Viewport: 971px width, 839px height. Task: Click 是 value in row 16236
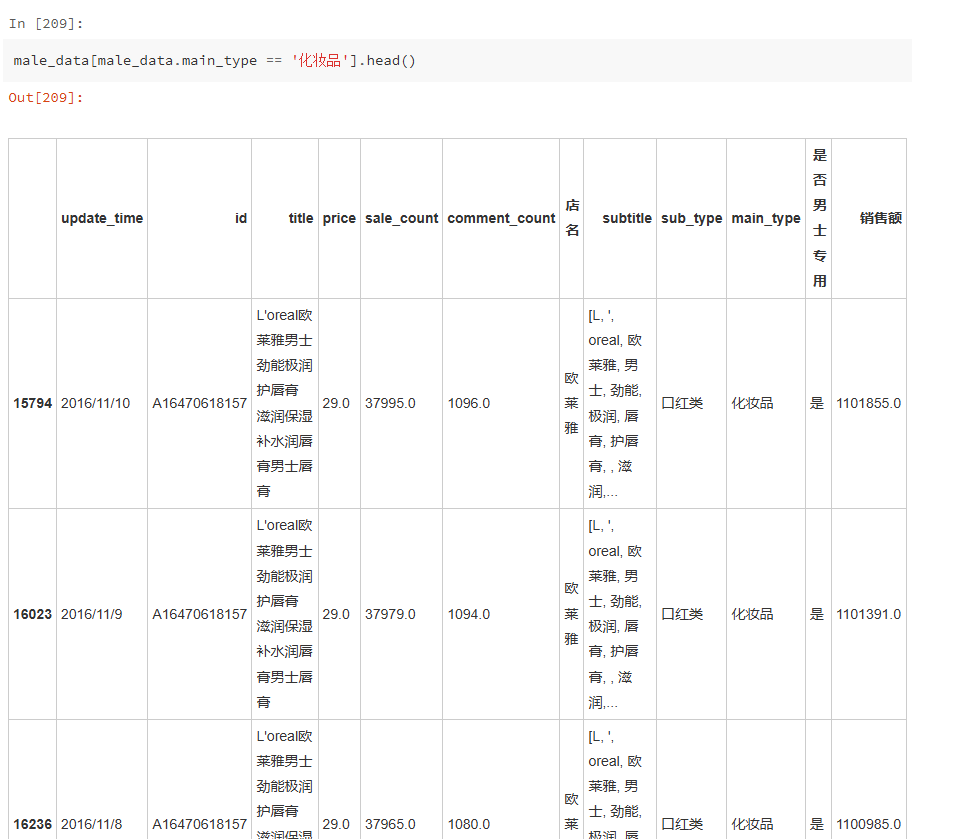tap(817, 825)
